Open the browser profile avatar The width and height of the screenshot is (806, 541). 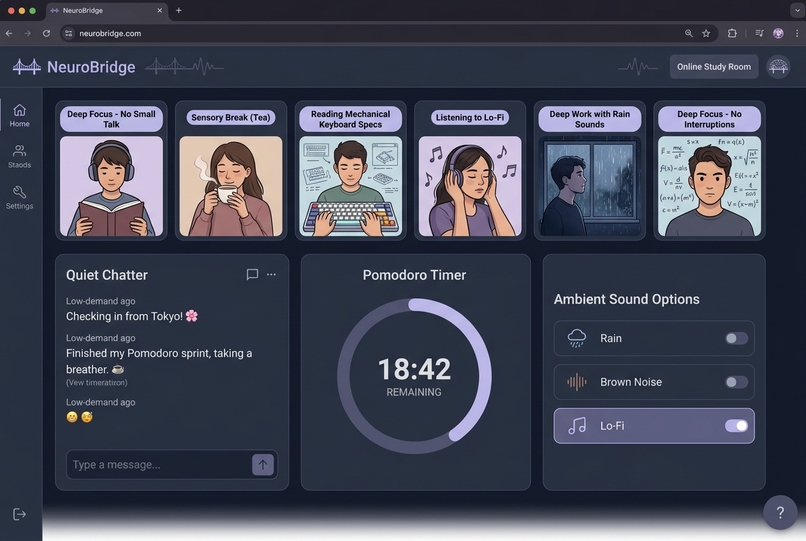[778, 33]
